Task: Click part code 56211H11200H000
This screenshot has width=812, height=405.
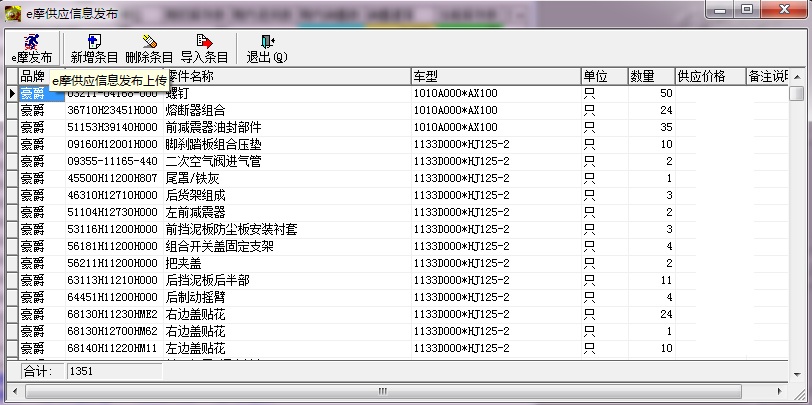Action: 112,264
